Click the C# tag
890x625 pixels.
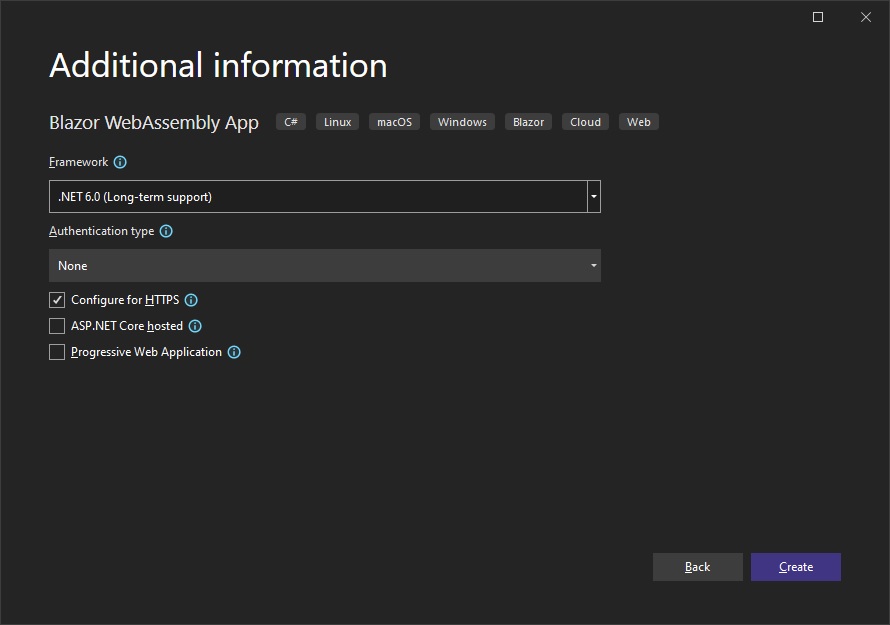click(291, 122)
